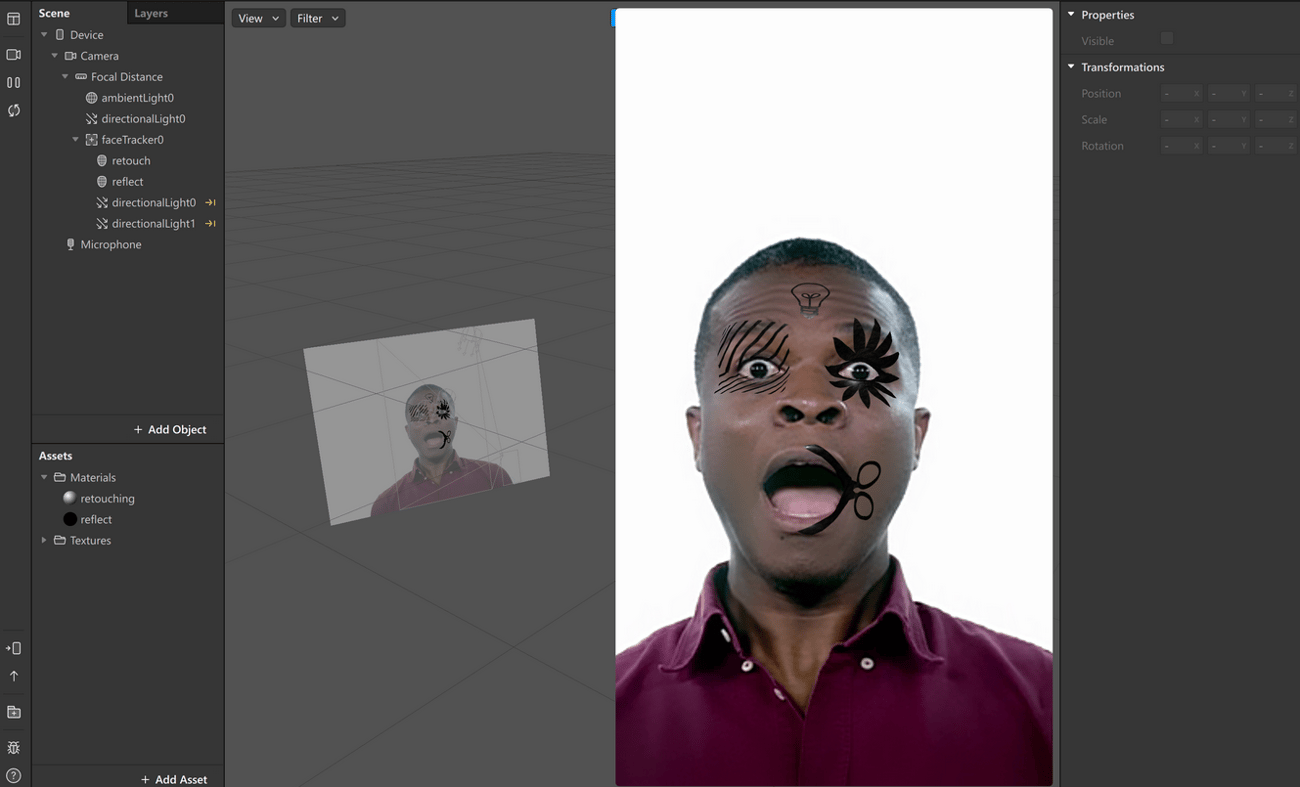
Task: Report a bug using the debug icon
Action: (x=13, y=747)
